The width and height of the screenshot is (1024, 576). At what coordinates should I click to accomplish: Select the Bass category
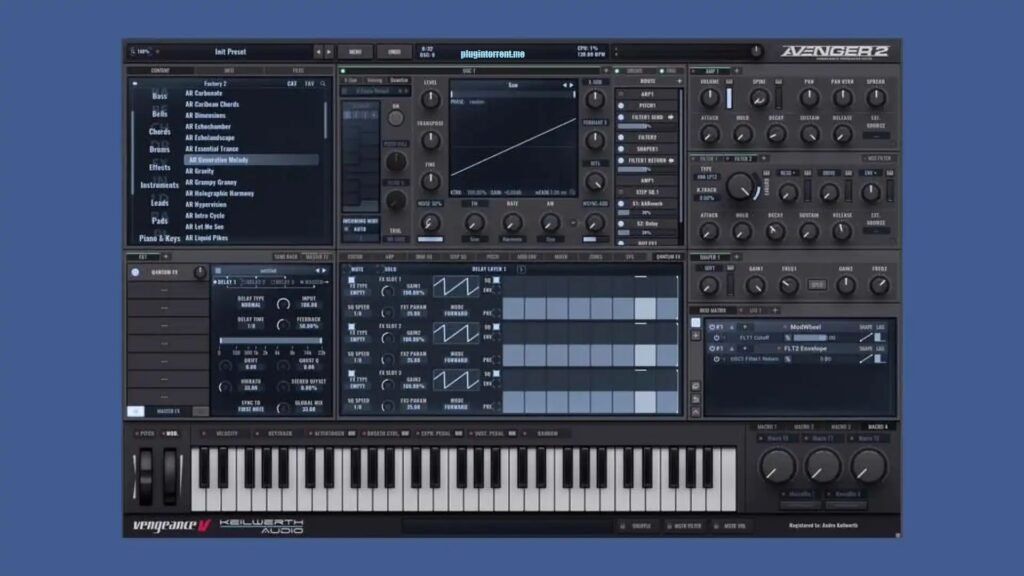tap(159, 96)
